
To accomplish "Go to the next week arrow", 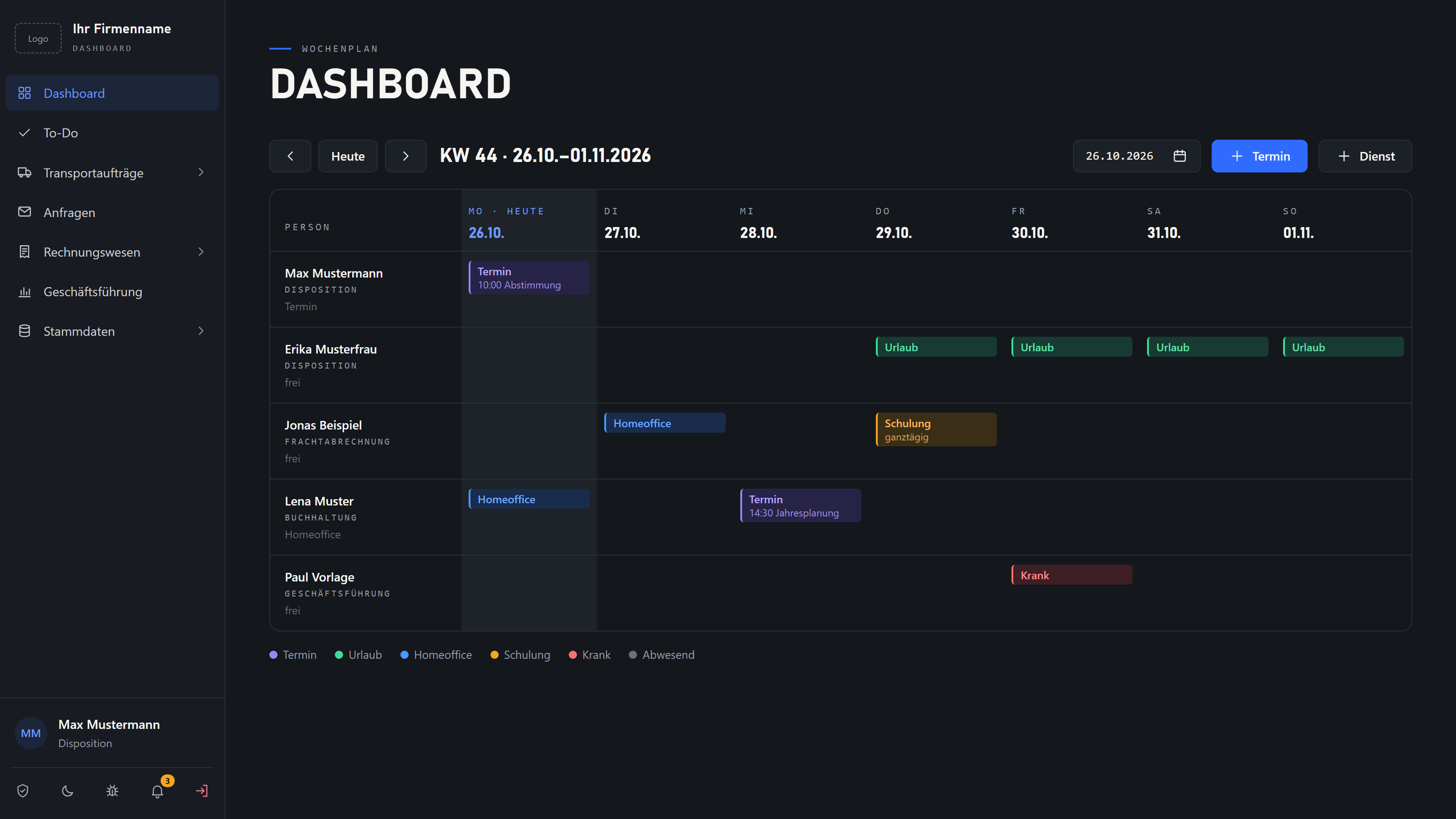I will tap(405, 156).
